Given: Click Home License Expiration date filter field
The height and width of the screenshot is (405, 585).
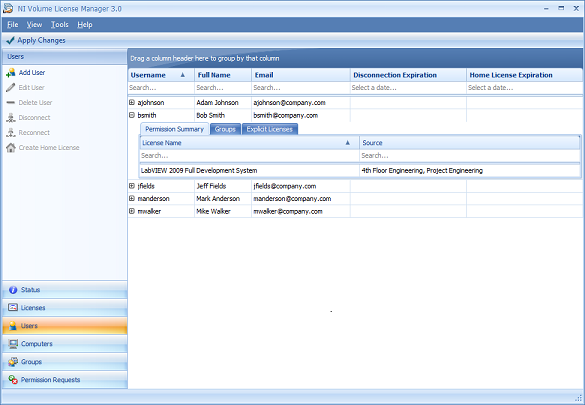Looking at the screenshot, I should 524,88.
